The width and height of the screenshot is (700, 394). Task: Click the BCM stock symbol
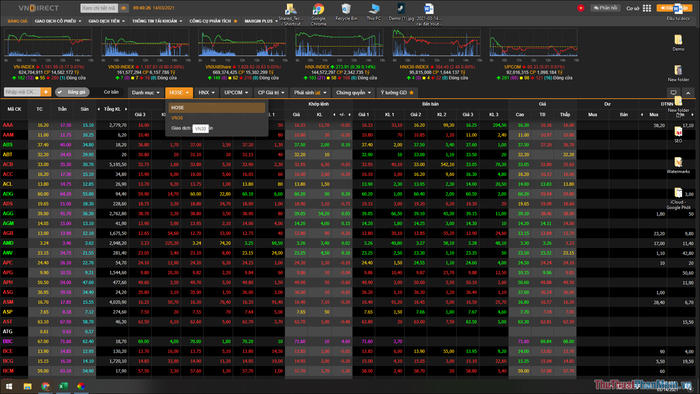click(8, 371)
